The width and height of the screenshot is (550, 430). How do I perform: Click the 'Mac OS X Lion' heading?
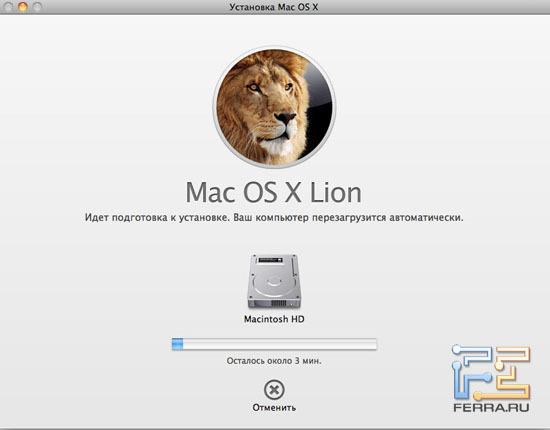pyautogui.click(x=273, y=192)
